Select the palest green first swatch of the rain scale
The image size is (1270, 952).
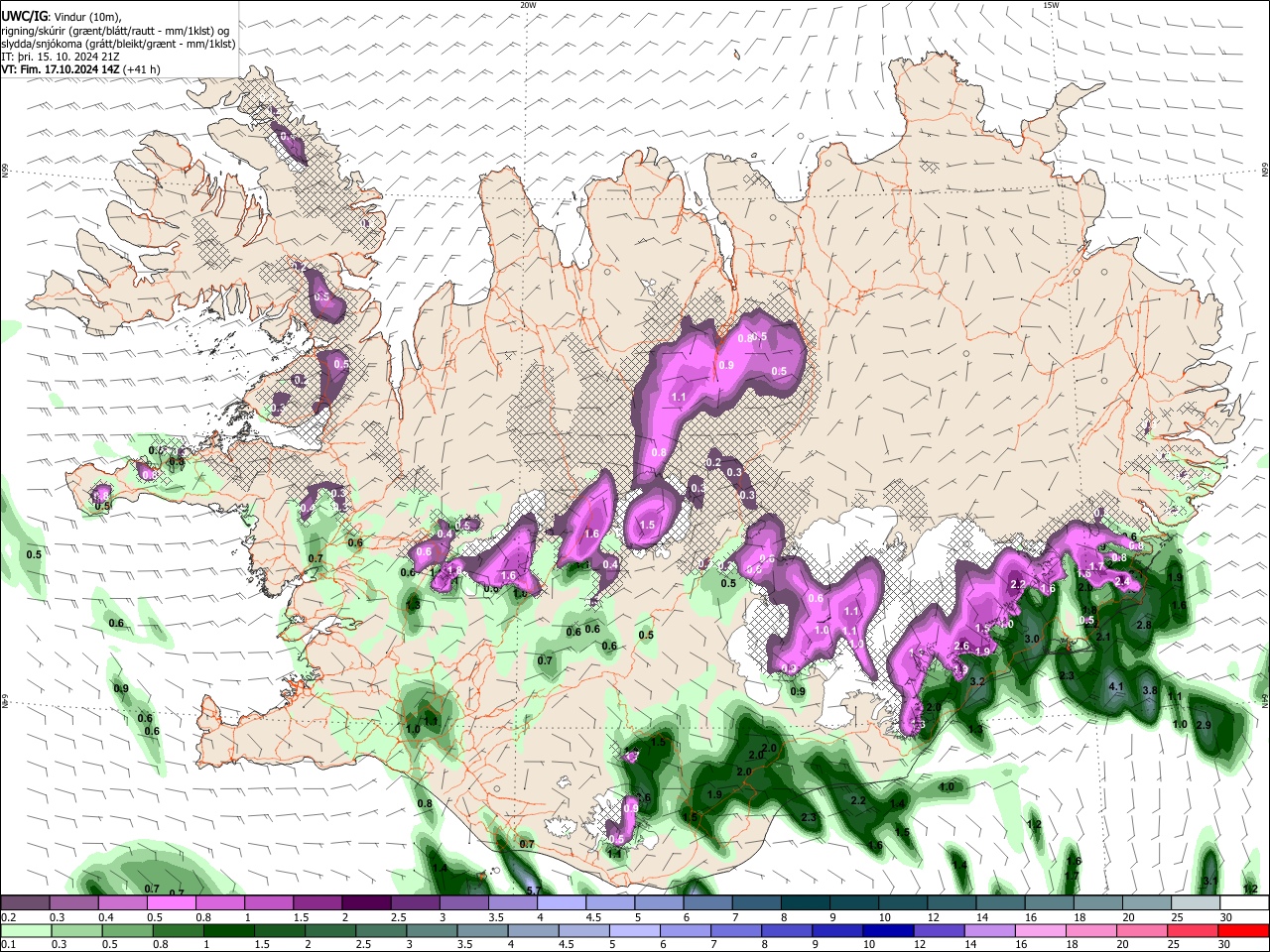coord(25,931)
